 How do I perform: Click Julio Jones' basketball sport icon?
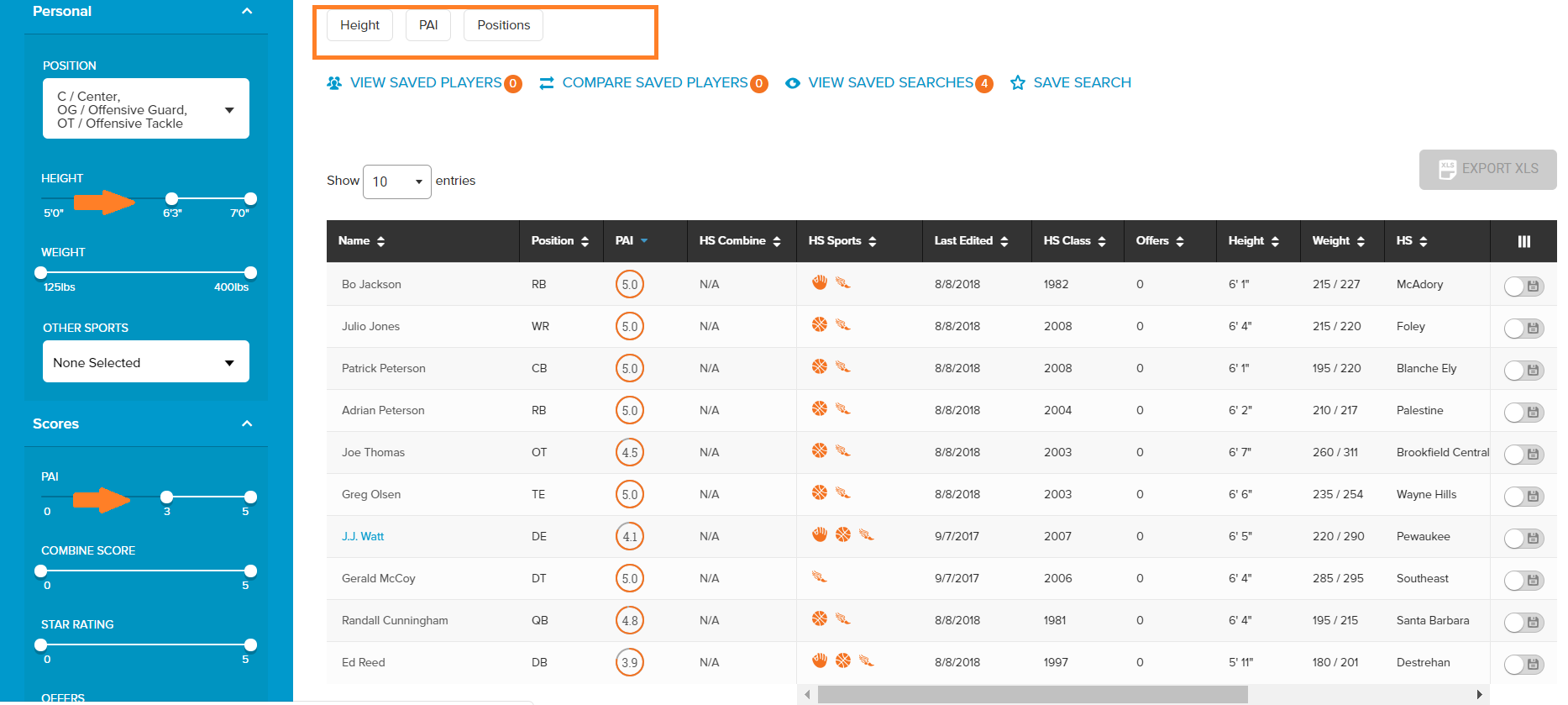click(x=820, y=324)
